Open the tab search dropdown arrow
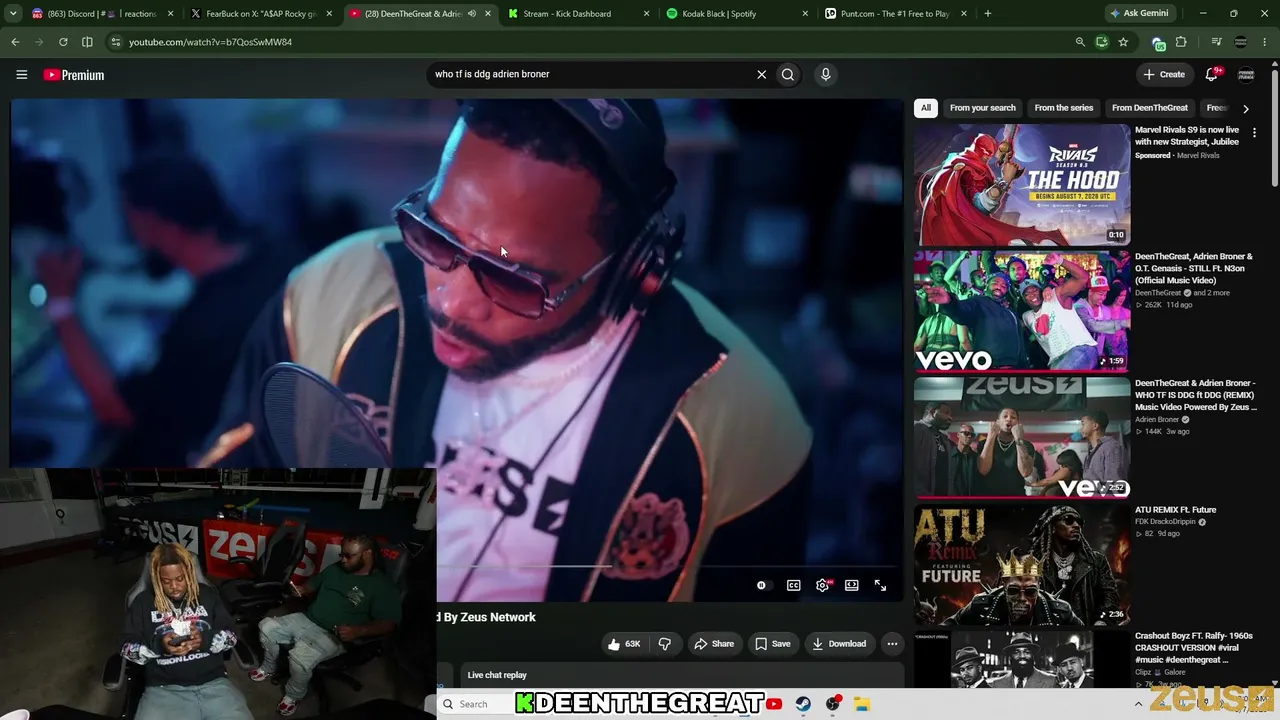This screenshot has height=720, width=1280. coord(13,14)
